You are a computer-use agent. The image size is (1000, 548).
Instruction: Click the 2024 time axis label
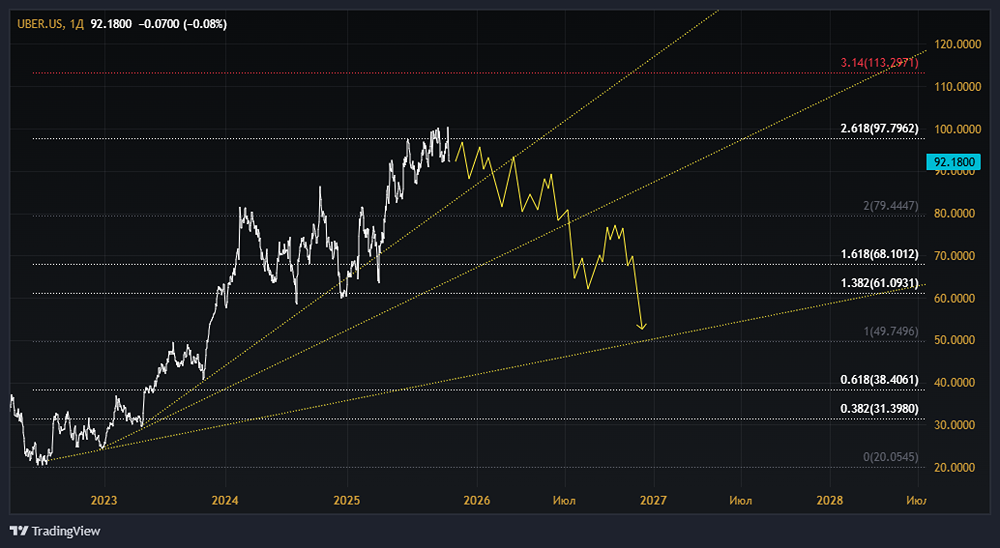click(x=225, y=500)
